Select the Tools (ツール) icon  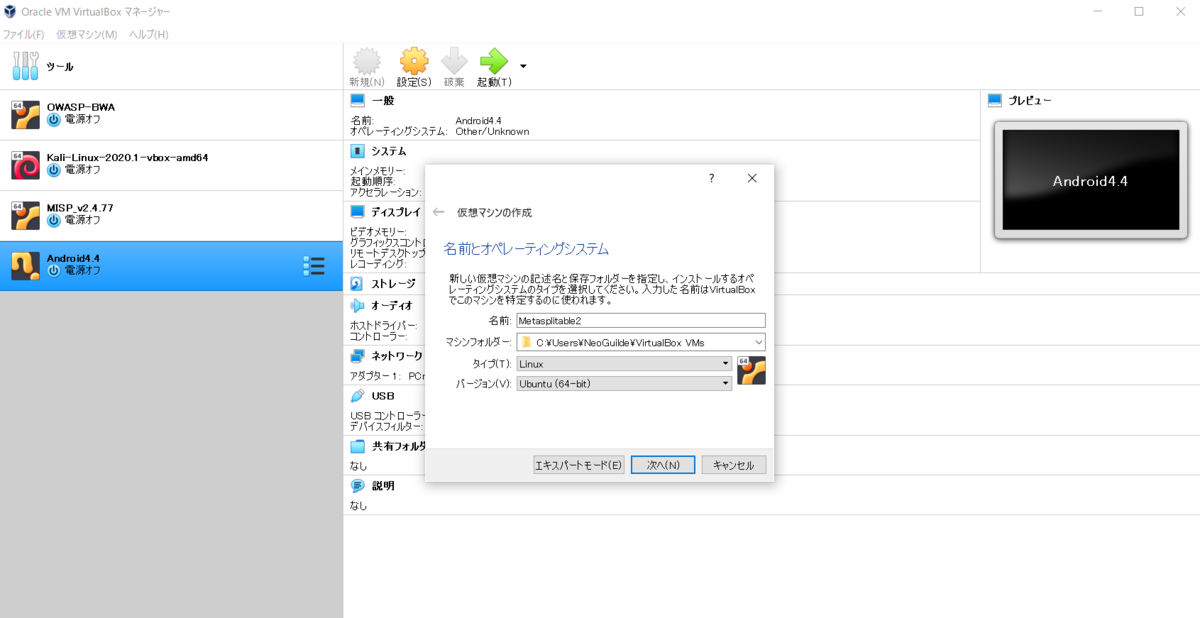point(26,66)
